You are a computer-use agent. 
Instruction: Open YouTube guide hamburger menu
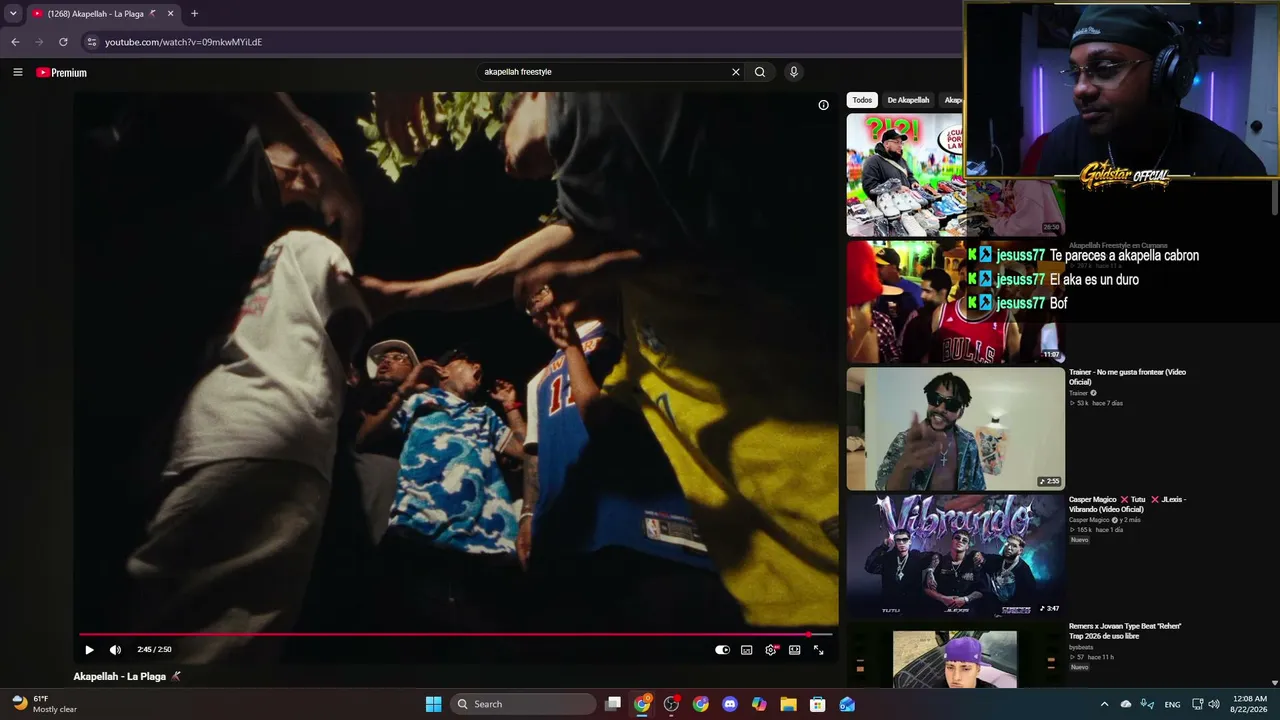pos(17,72)
